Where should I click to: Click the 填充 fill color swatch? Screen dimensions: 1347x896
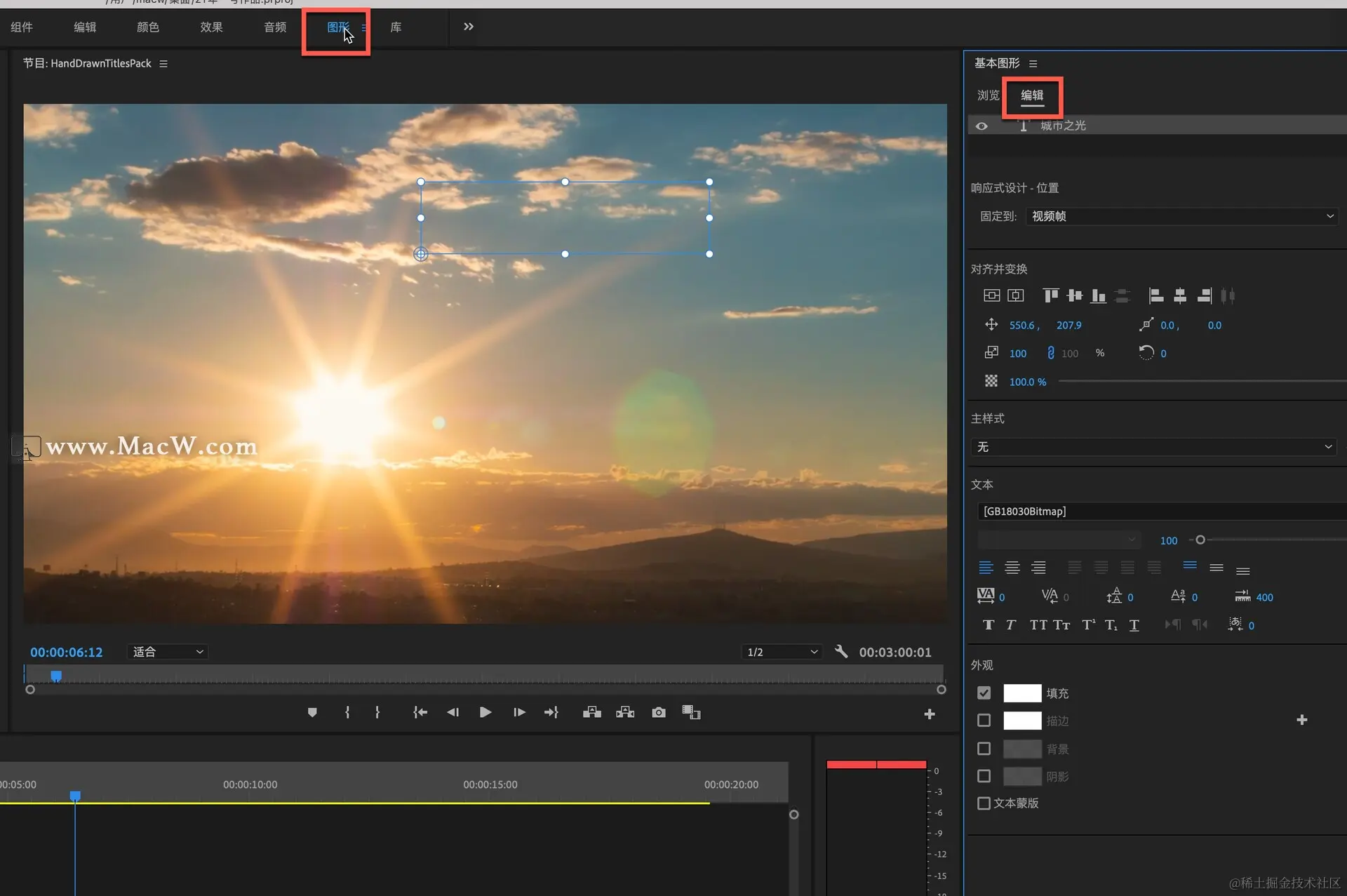click(1022, 693)
